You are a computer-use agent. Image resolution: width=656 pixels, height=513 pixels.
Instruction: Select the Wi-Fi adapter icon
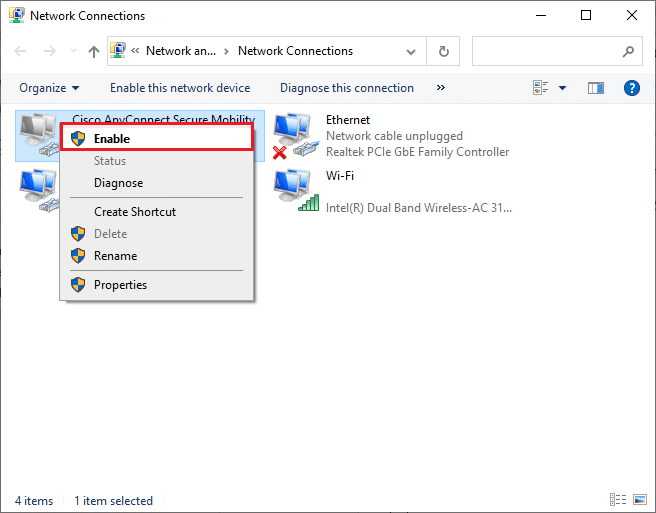296,191
